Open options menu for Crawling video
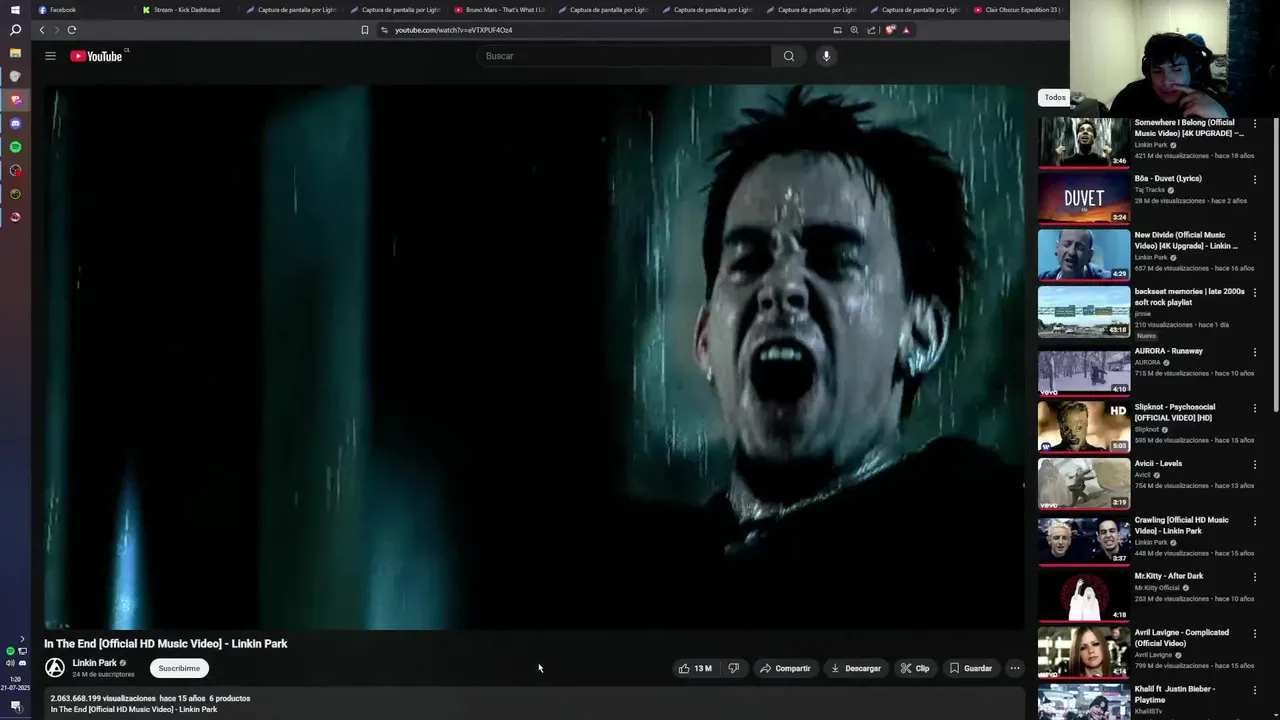Screen dimensions: 1280x720 (x=1255, y=522)
